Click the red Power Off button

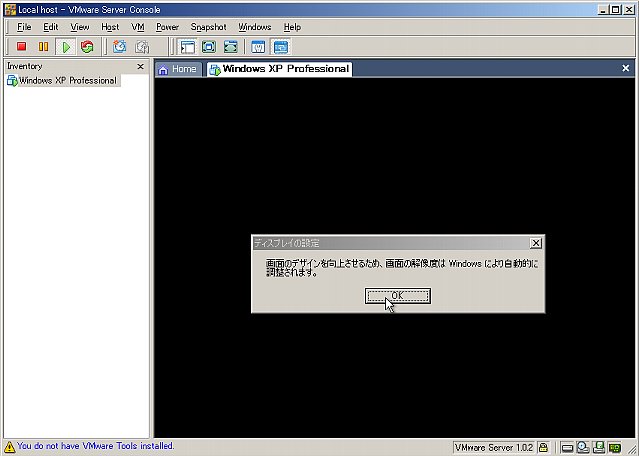[21, 46]
